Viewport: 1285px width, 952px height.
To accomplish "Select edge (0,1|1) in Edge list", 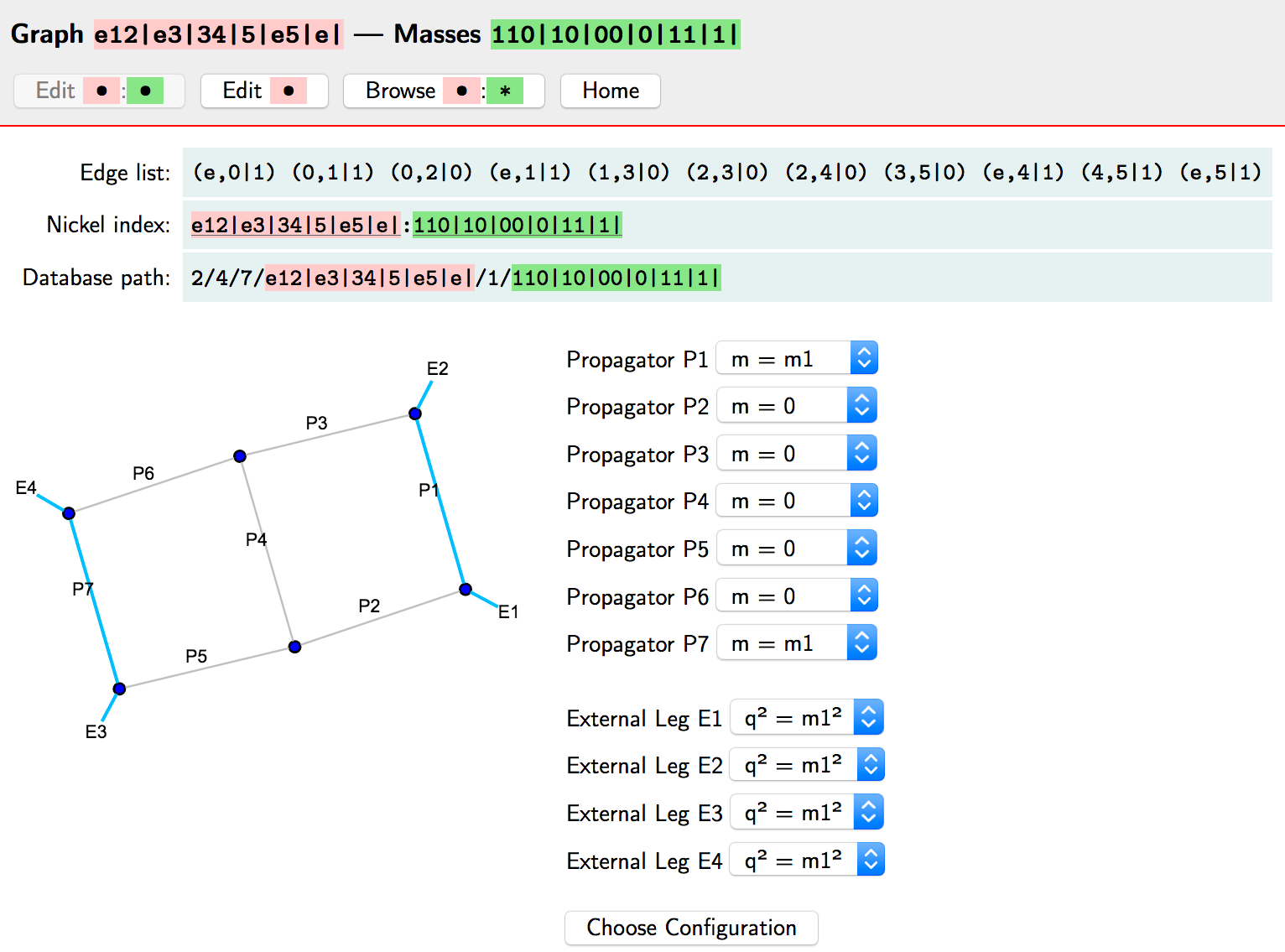I will [x=333, y=172].
